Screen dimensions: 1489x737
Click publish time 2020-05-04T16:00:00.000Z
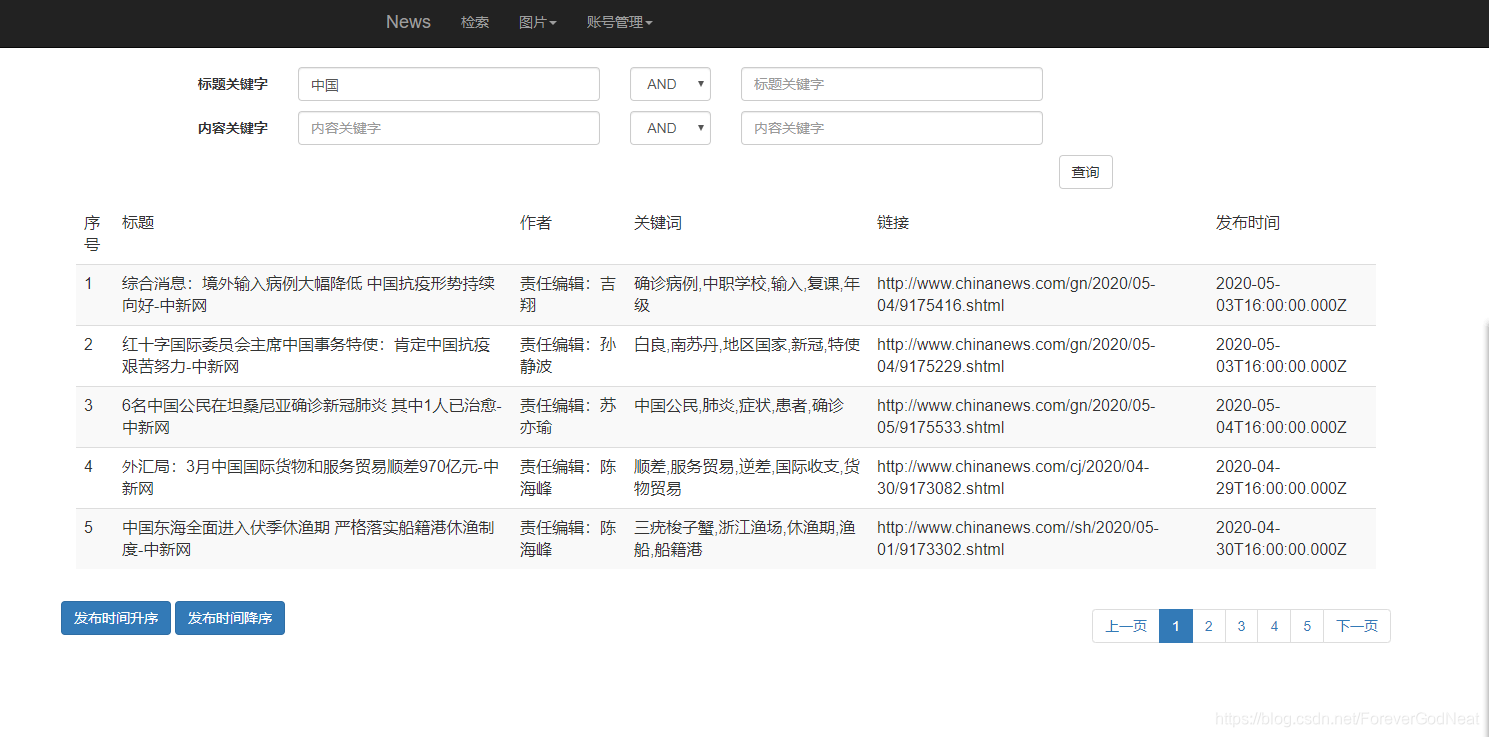click(x=1281, y=416)
